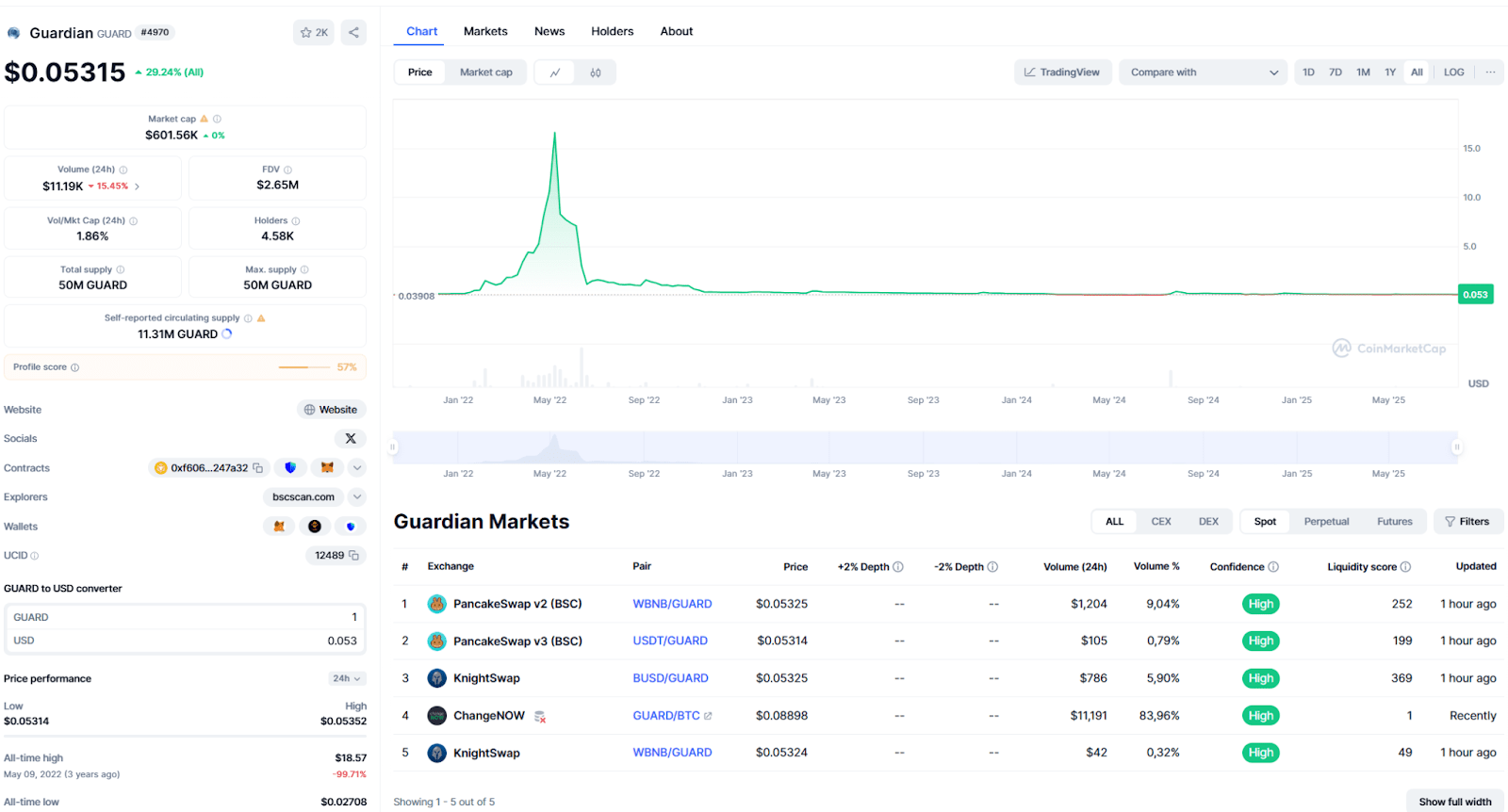
Task: Expand Volume (24h) details arrow
Action: 137,187
